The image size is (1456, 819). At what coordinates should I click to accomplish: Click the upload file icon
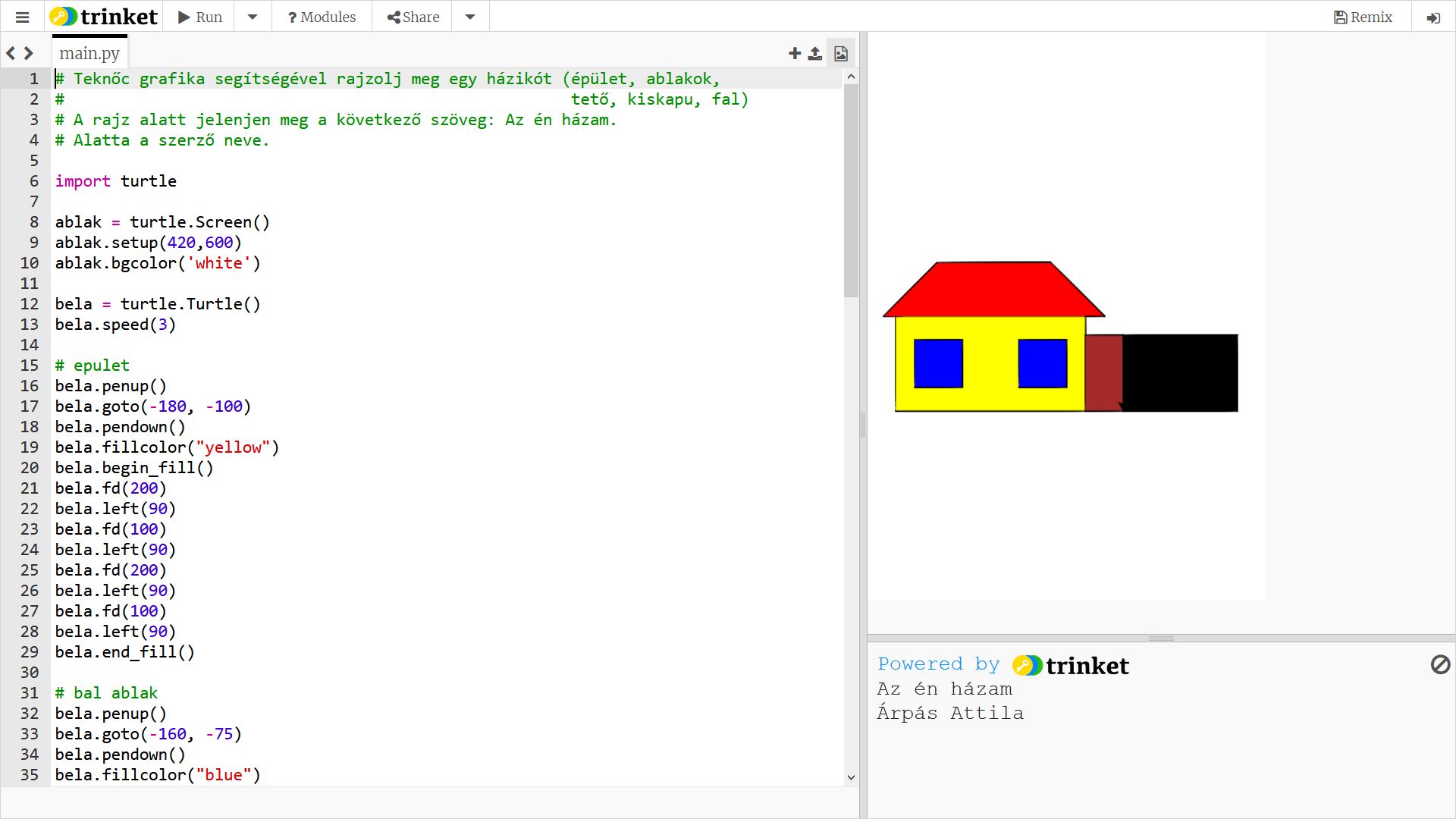814,53
